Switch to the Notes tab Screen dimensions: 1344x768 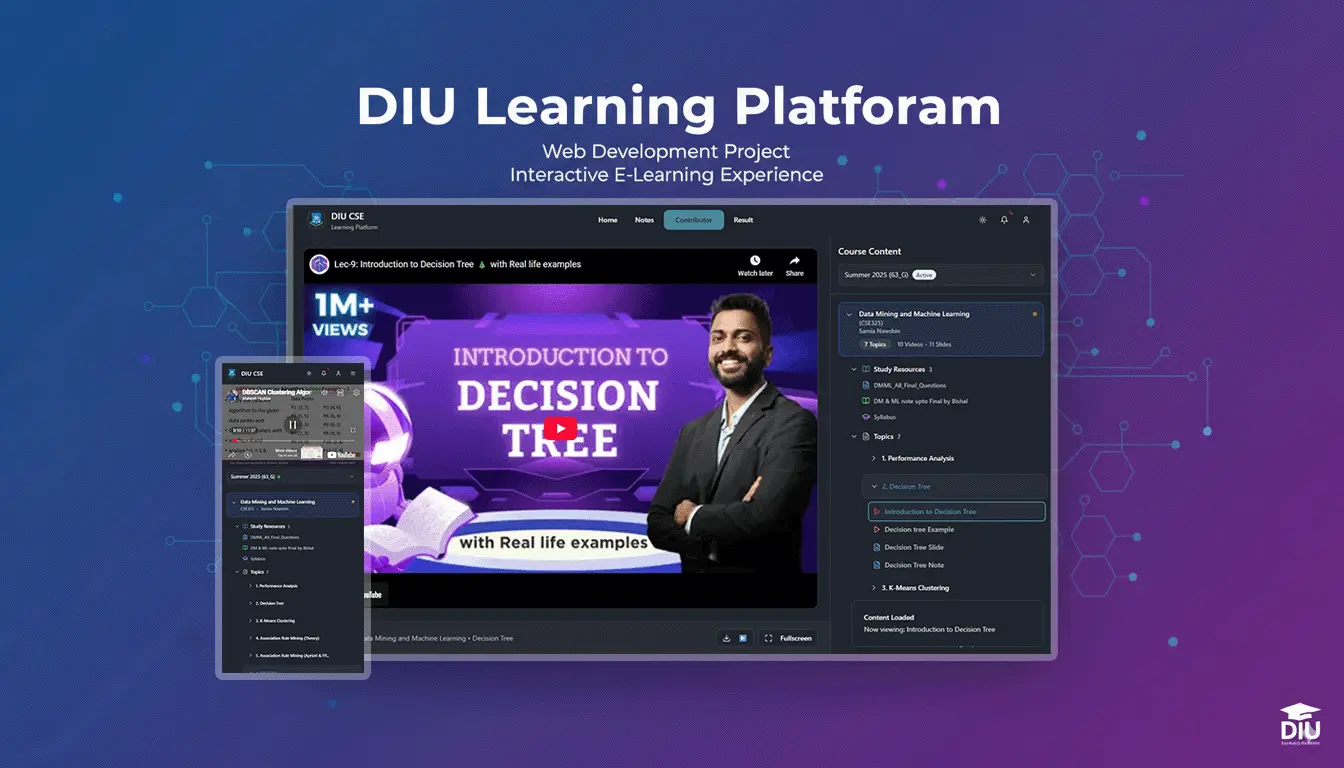tap(644, 219)
